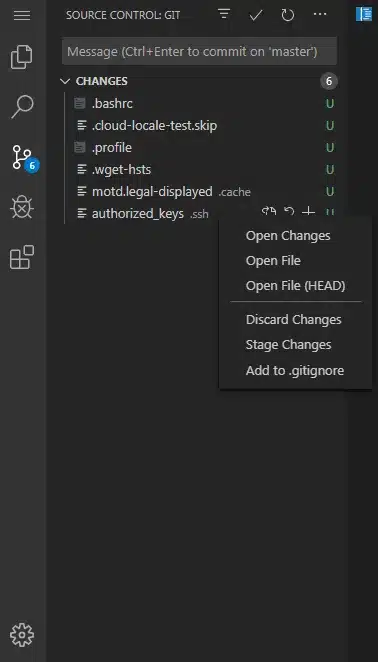Screen dimensions: 378x662
Task: Open the Search view in activity bar
Action: 22,106
